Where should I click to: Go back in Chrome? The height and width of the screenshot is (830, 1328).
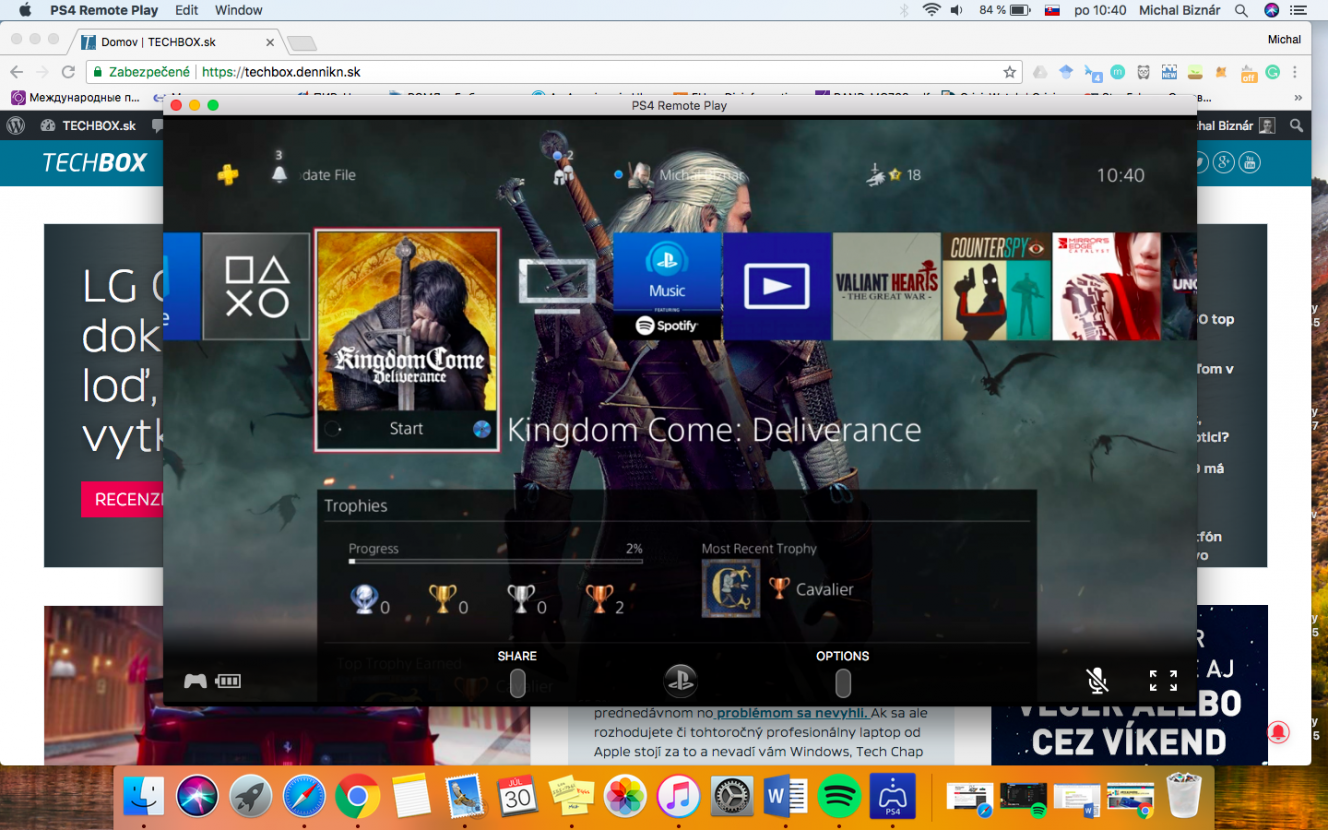tap(17, 72)
